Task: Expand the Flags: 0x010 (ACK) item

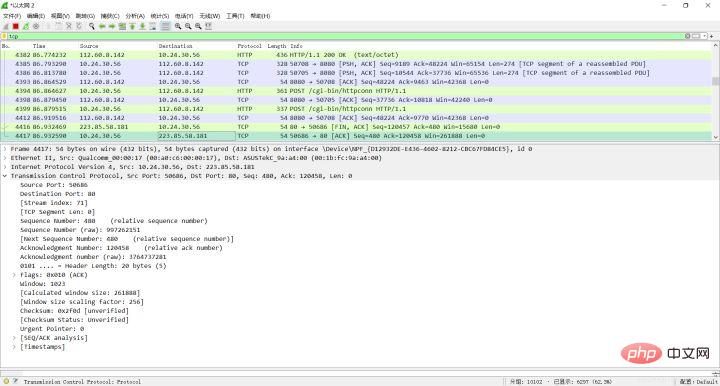Action: [x=14, y=275]
